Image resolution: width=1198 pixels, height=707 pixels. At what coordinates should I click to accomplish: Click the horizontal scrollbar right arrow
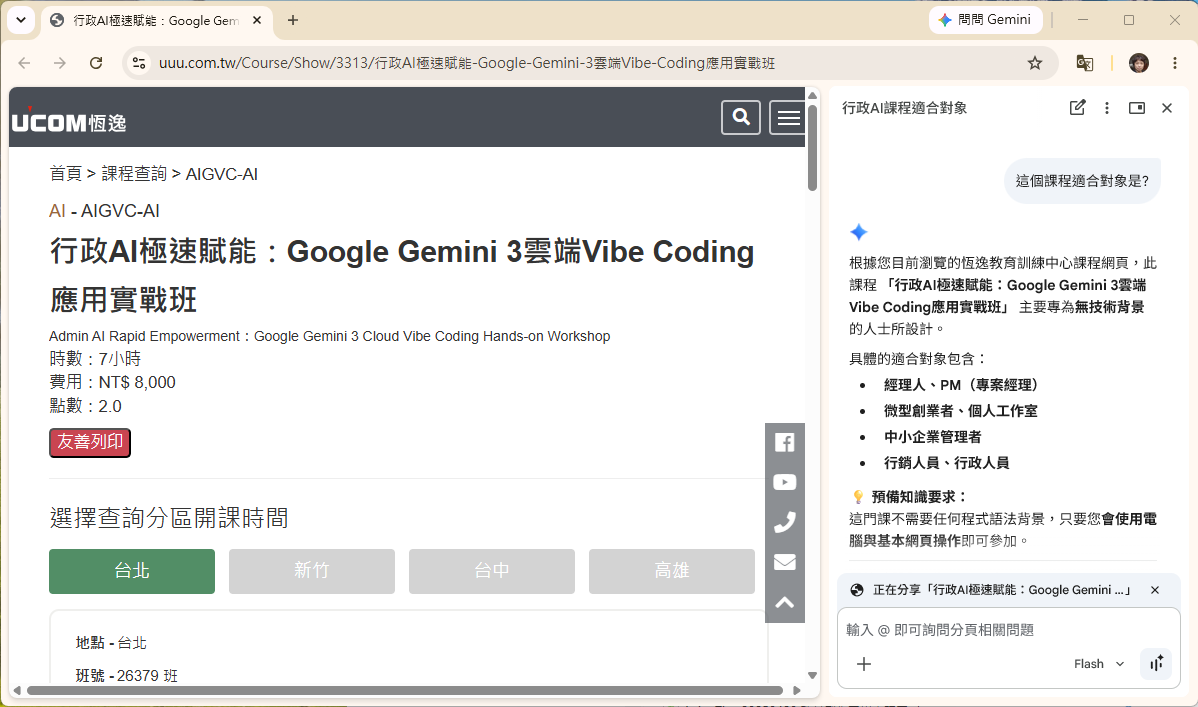796,690
